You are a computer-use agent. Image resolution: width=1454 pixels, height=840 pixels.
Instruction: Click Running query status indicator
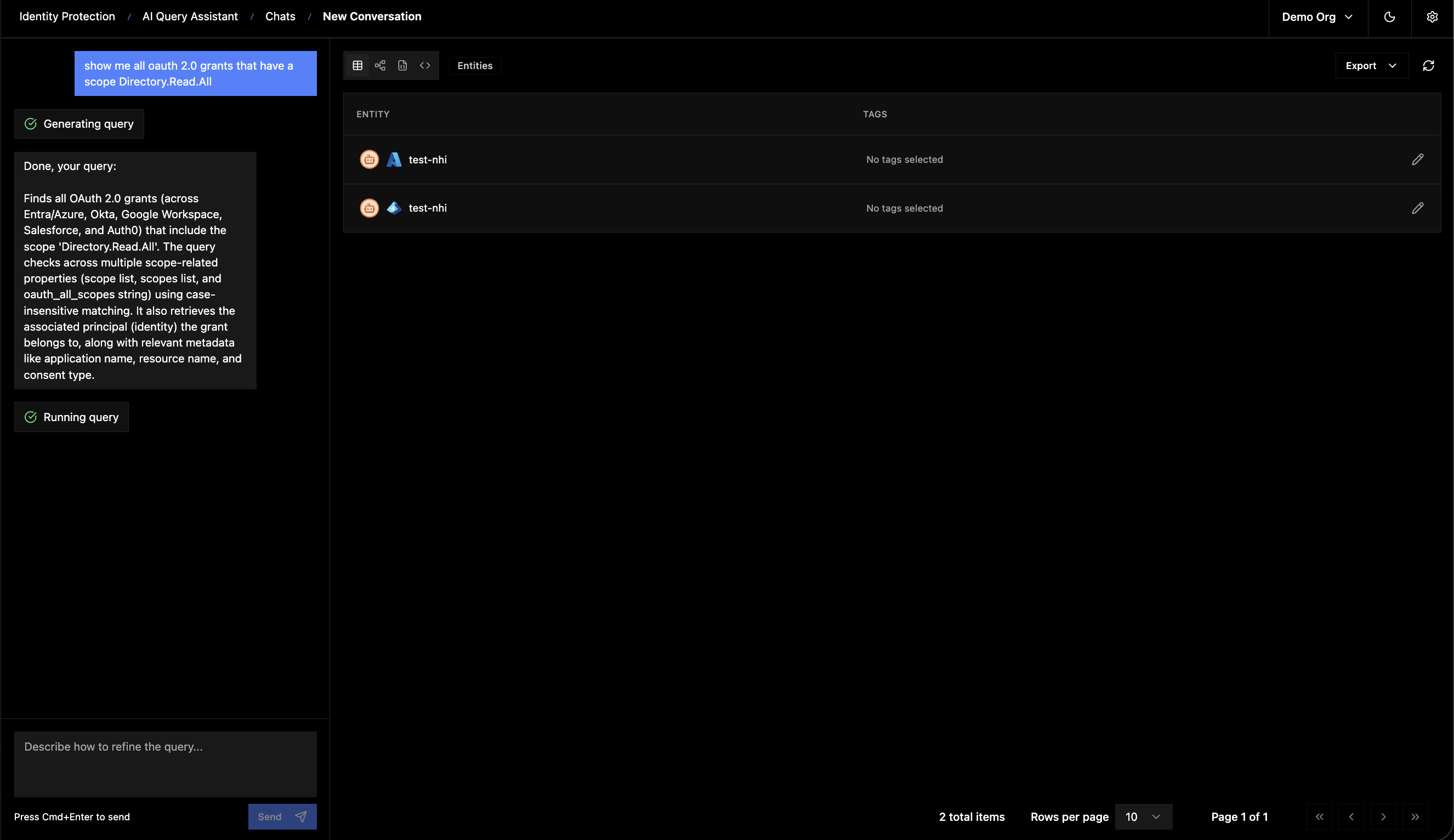click(71, 417)
